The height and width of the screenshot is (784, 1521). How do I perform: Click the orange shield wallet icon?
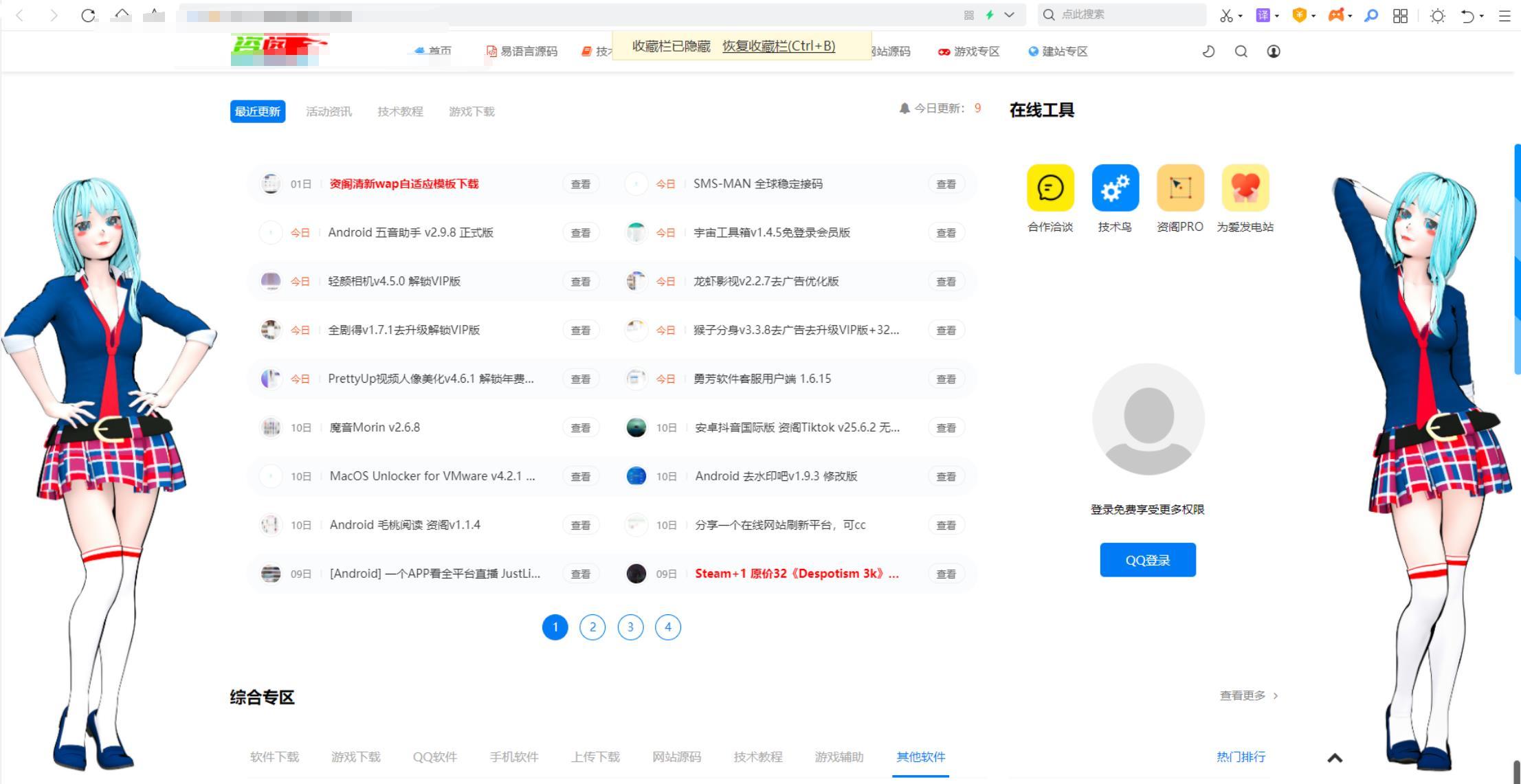point(1299,15)
